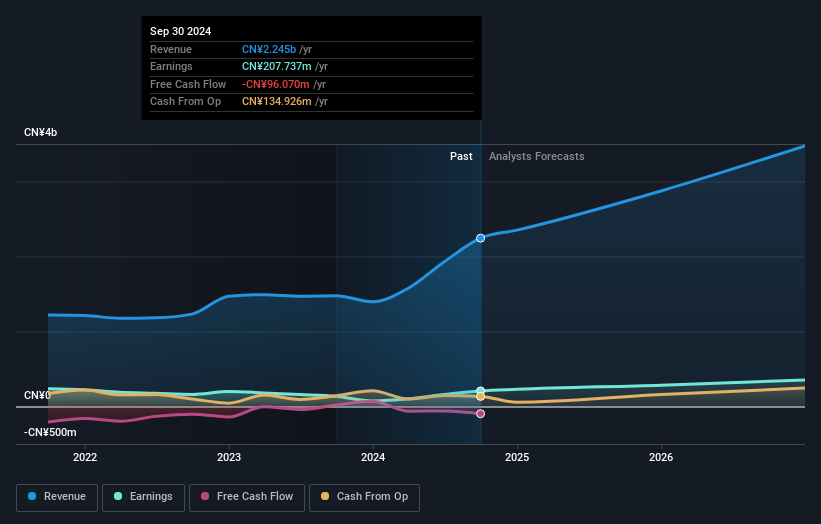The height and width of the screenshot is (524, 821).
Task: Click the Revenue data point on Sep 30 2024
Action: click(480, 238)
